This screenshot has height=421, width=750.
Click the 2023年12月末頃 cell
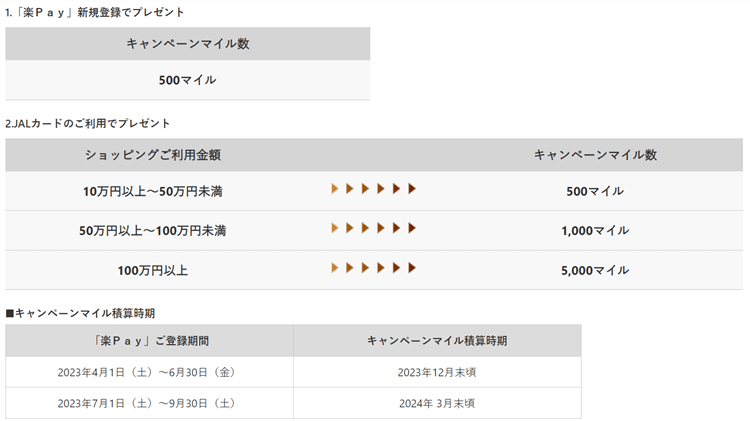[x=437, y=372]
